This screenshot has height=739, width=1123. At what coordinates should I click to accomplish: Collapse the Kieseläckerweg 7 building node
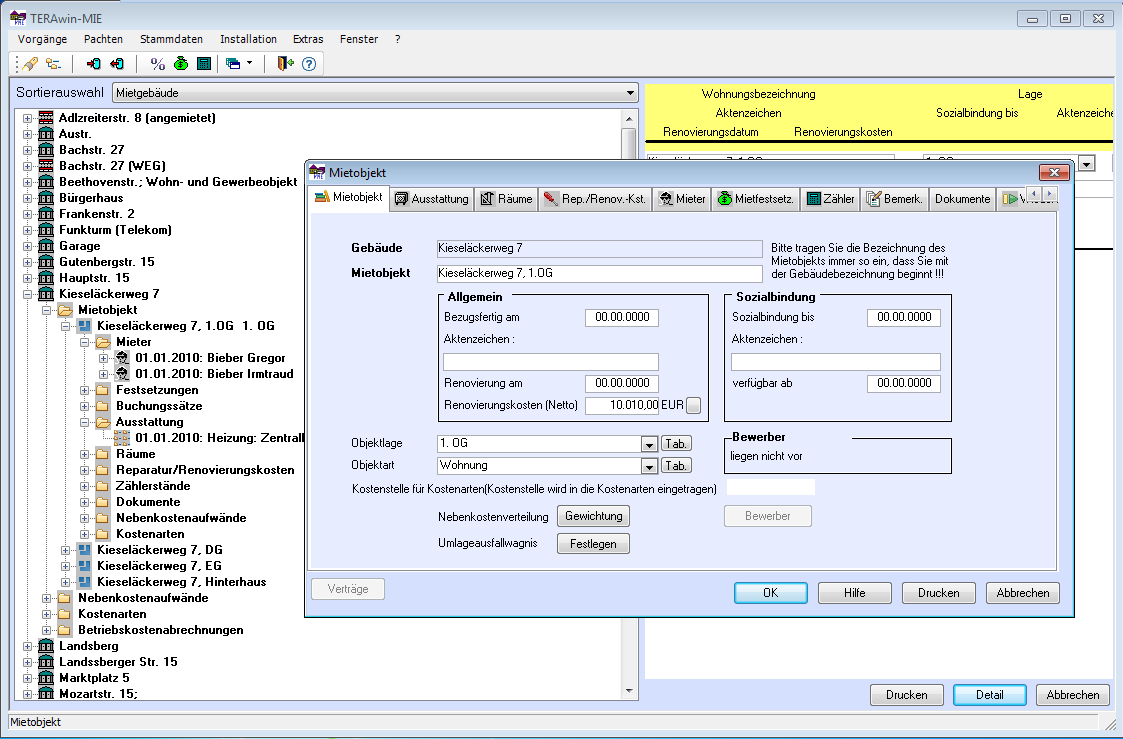pos(27,294)
